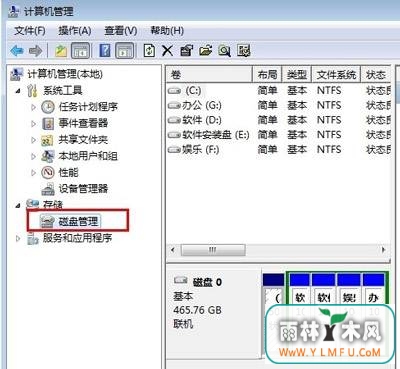The image size is (400, 369).
Task: Sort by the 文件系统 column header
Action: [336, 74]
